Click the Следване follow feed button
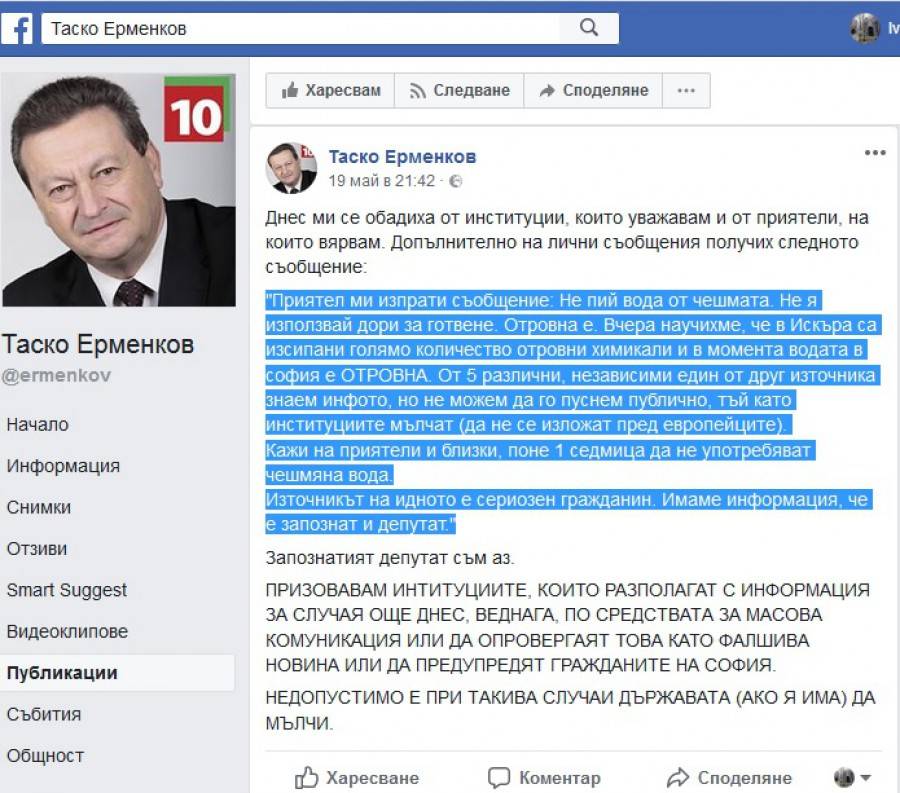The width and height of the screenshot is (900, 793). (x=459, y=91)
